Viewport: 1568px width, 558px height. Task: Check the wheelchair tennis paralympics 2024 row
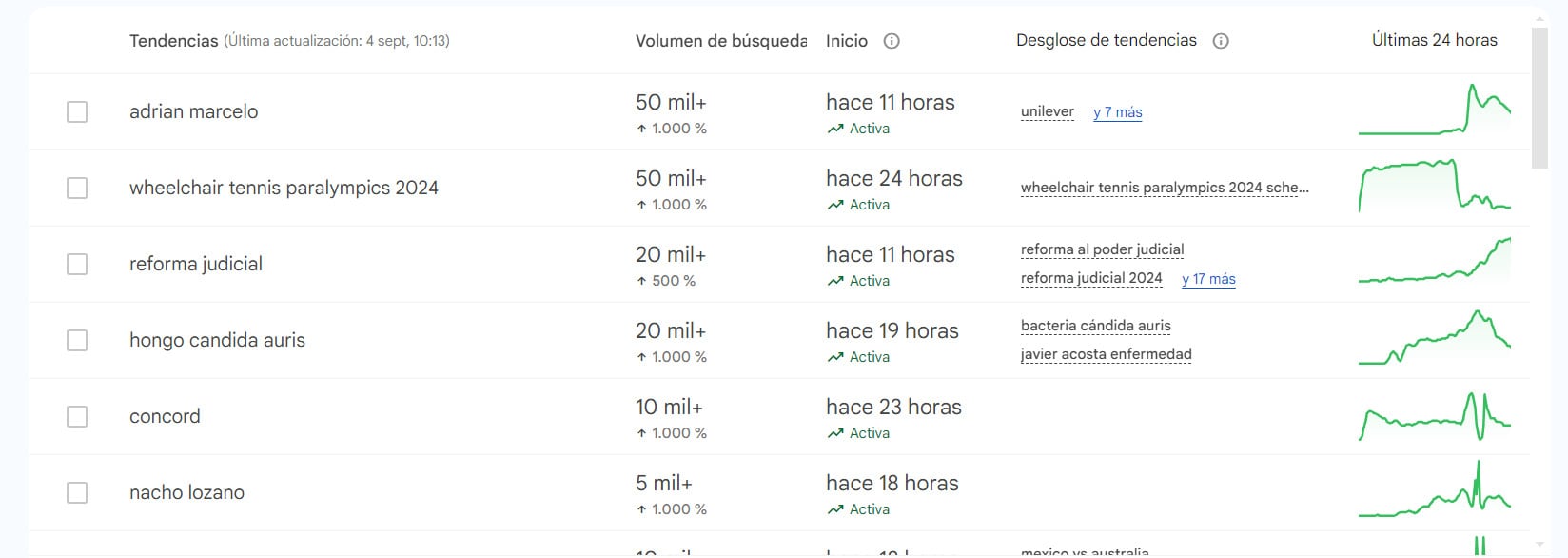click(x=77, y=188)
